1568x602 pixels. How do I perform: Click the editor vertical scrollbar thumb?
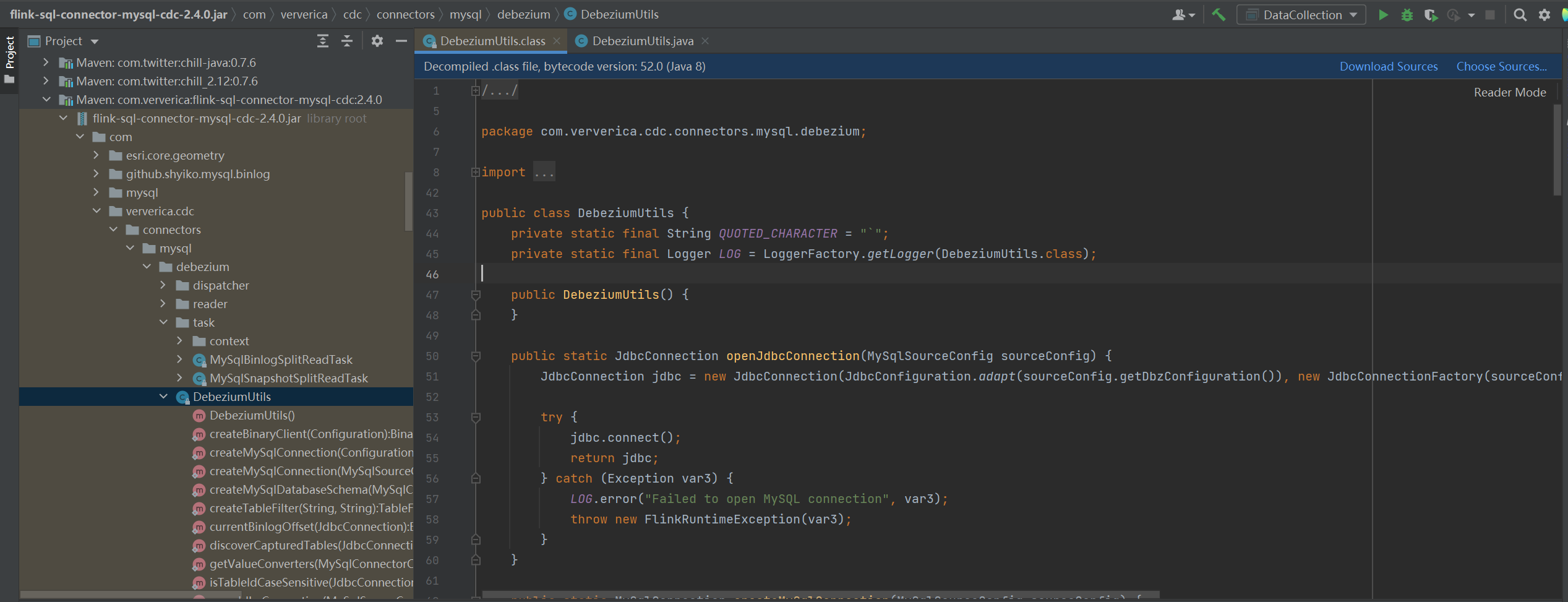[1557, 150]
